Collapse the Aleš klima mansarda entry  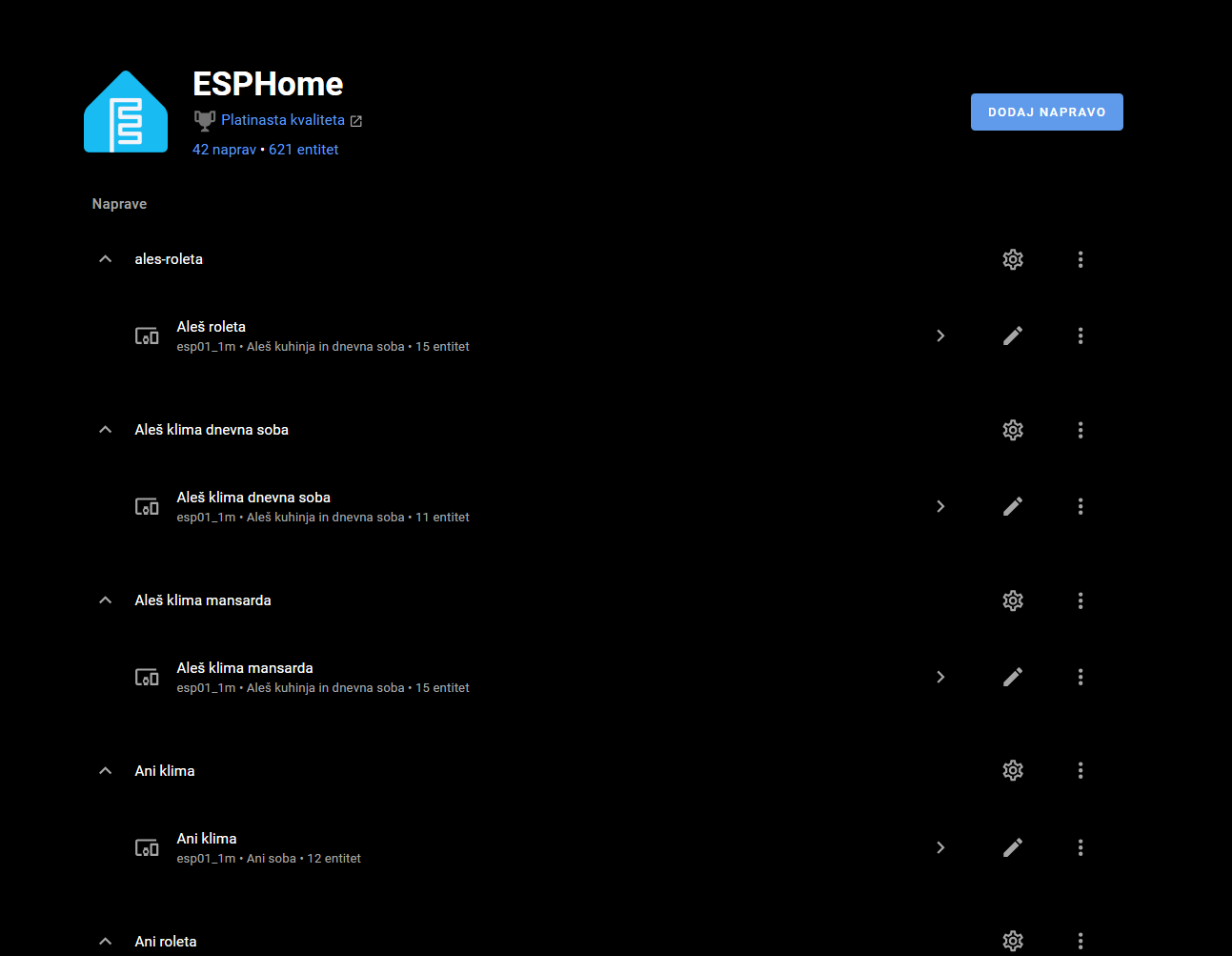tap(106, 600)
